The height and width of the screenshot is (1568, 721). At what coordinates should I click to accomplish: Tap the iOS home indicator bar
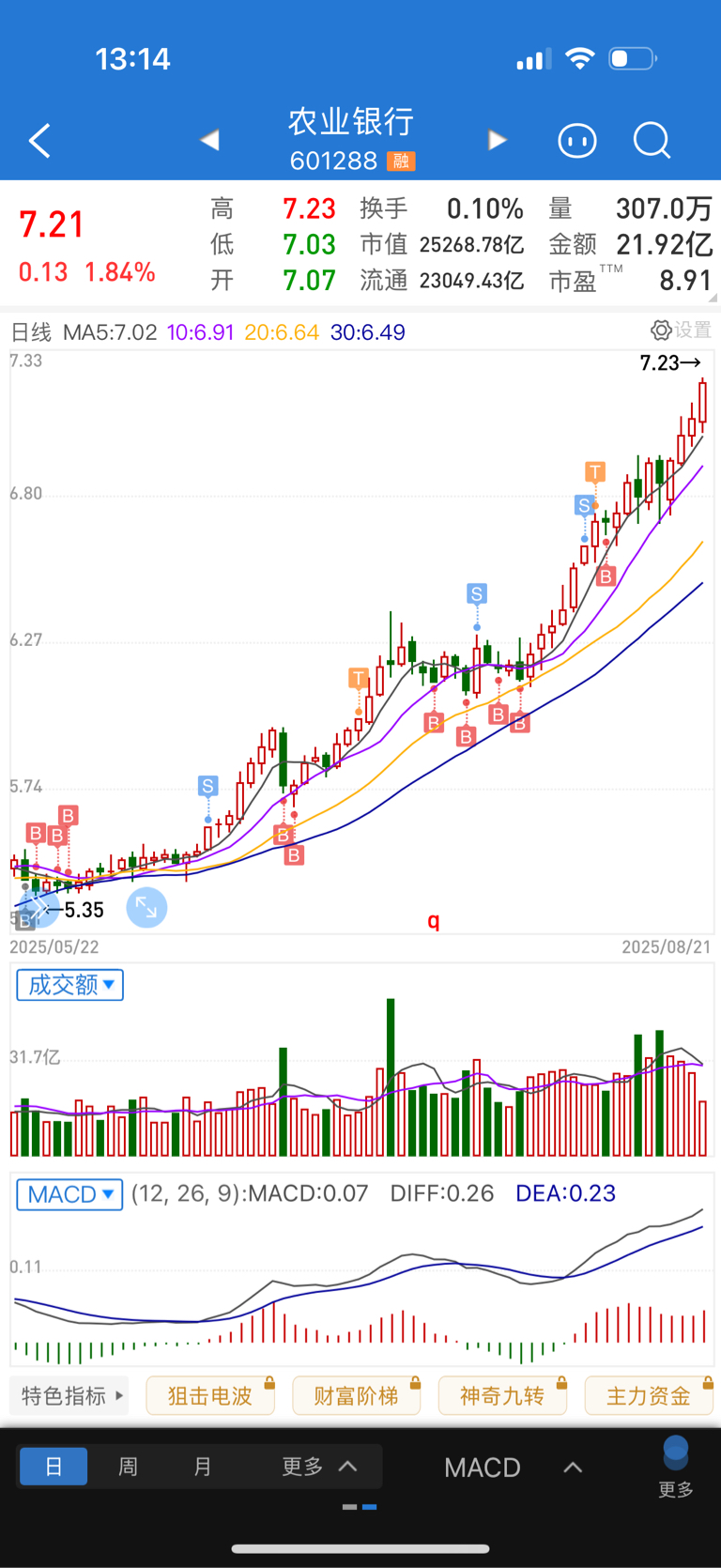pos(360,1549)
